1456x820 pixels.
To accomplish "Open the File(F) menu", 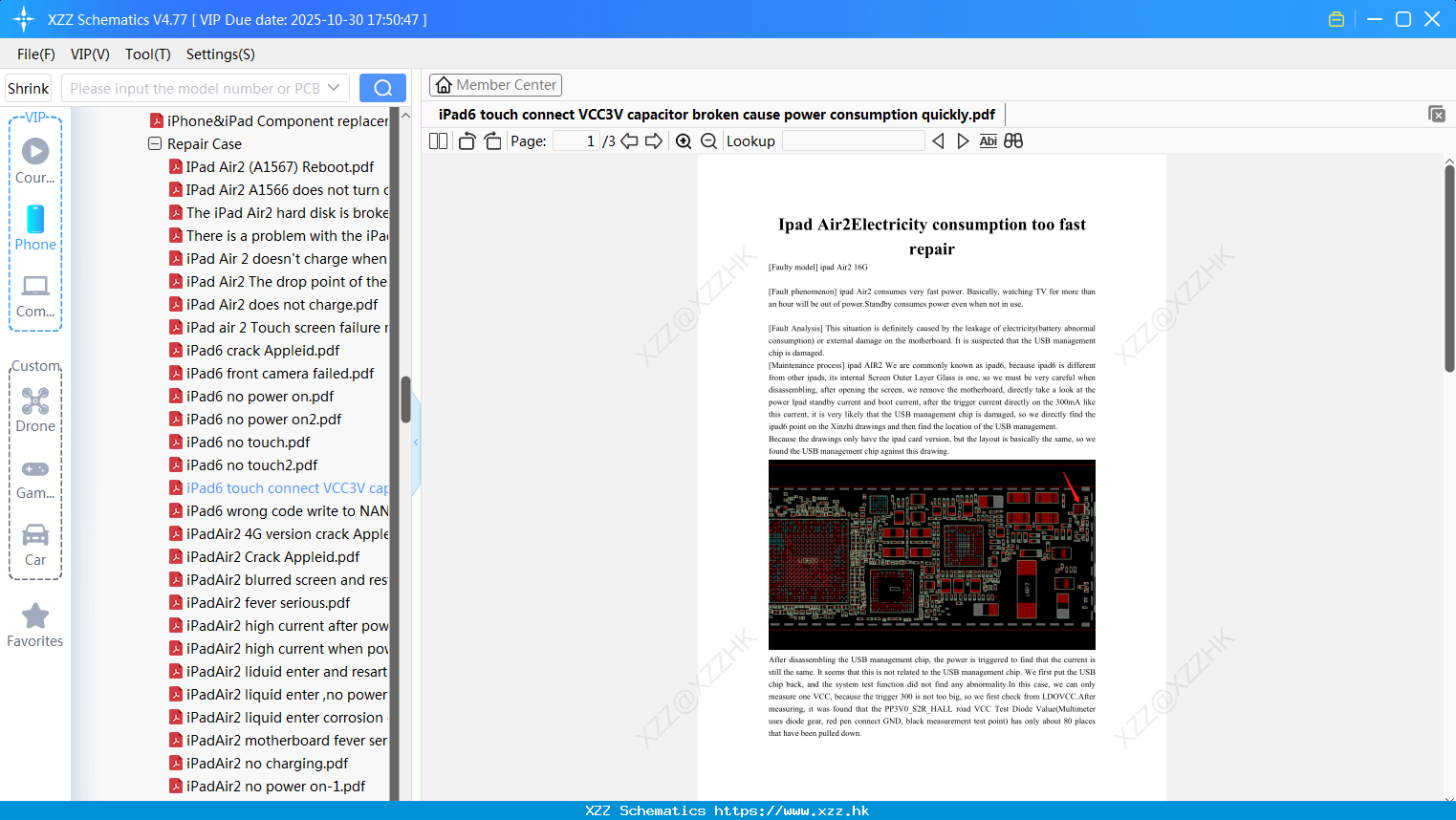I will point(36,54).
